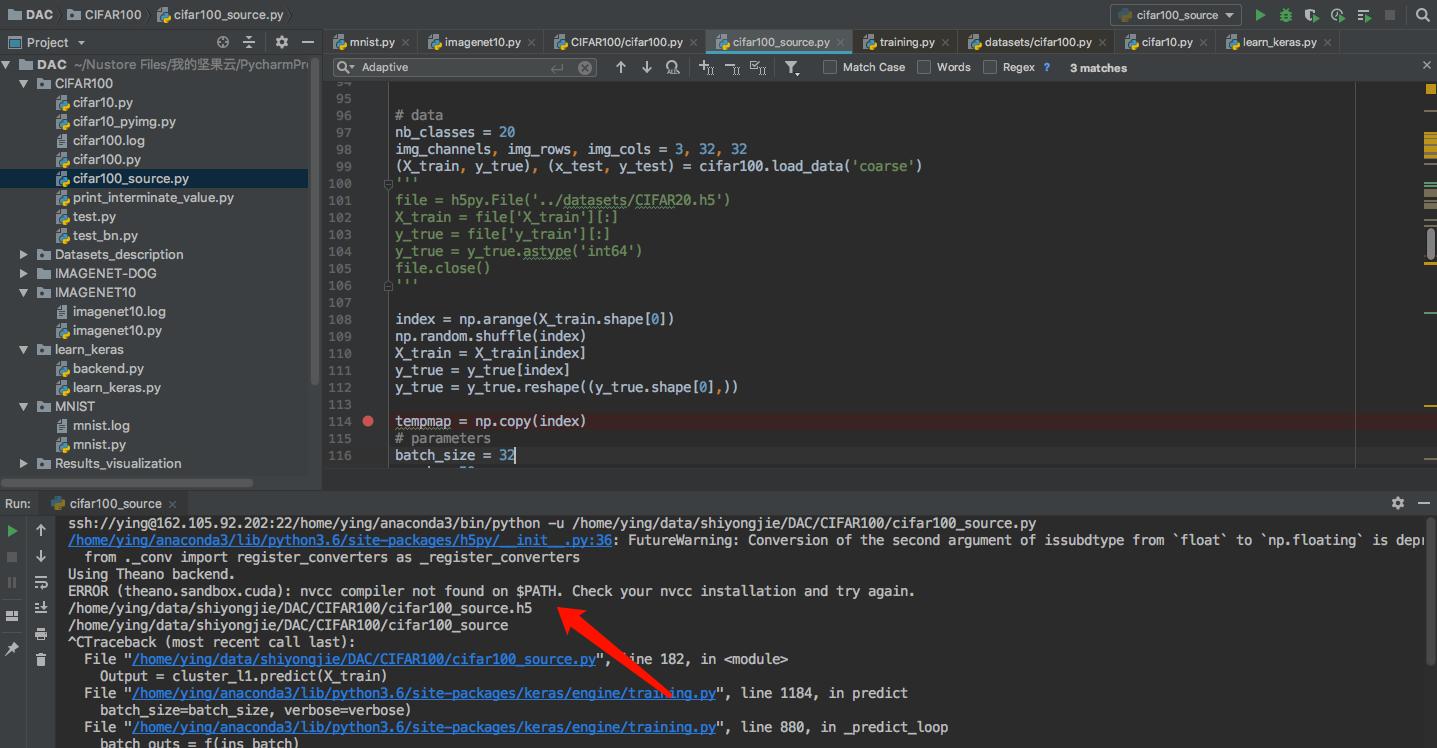Collapse the DAC root folder
Image resolution: width=1437 pixels, height=748 pixels.
[8, 64]
